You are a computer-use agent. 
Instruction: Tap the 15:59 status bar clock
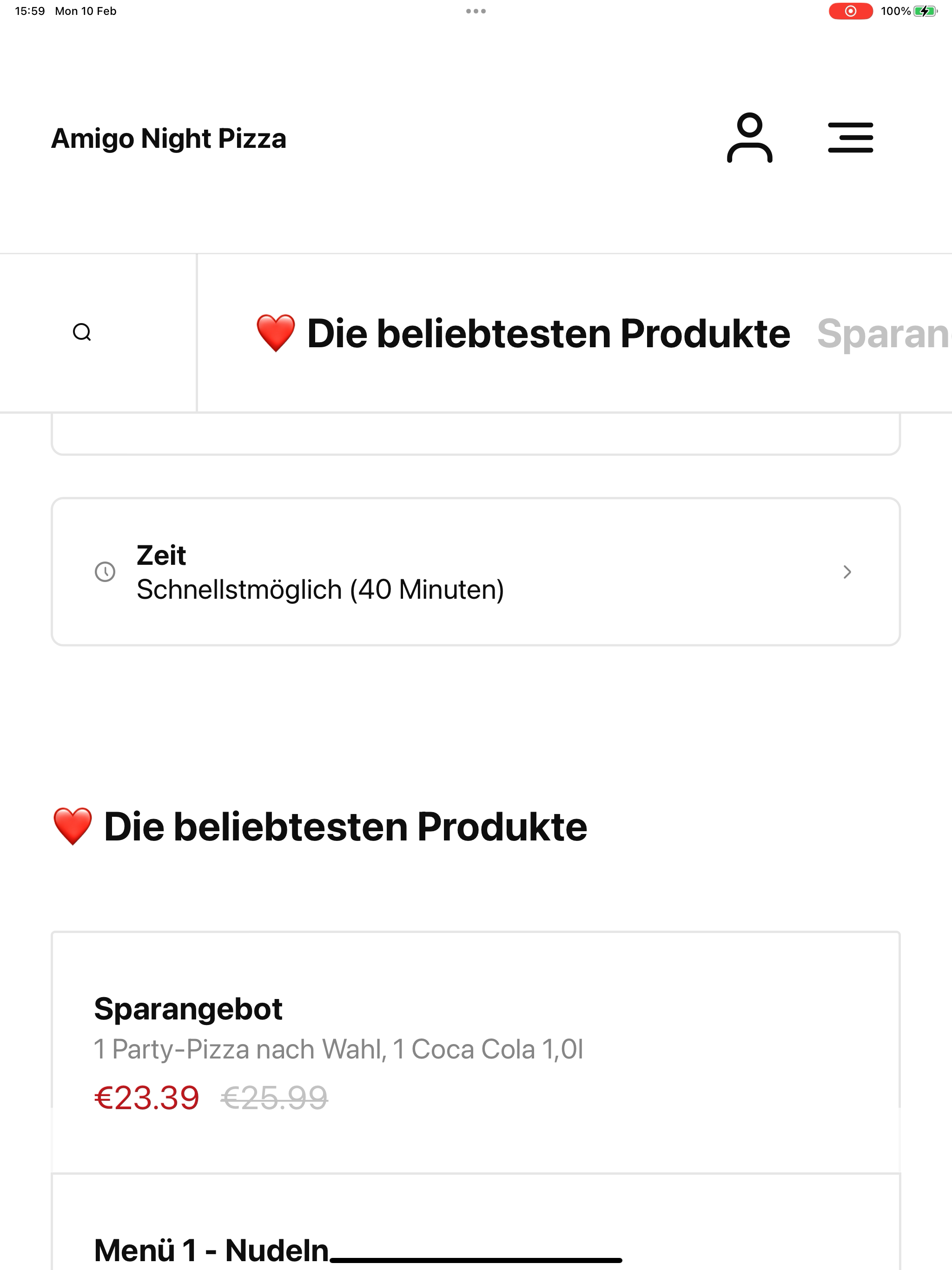tap(30, 11)
